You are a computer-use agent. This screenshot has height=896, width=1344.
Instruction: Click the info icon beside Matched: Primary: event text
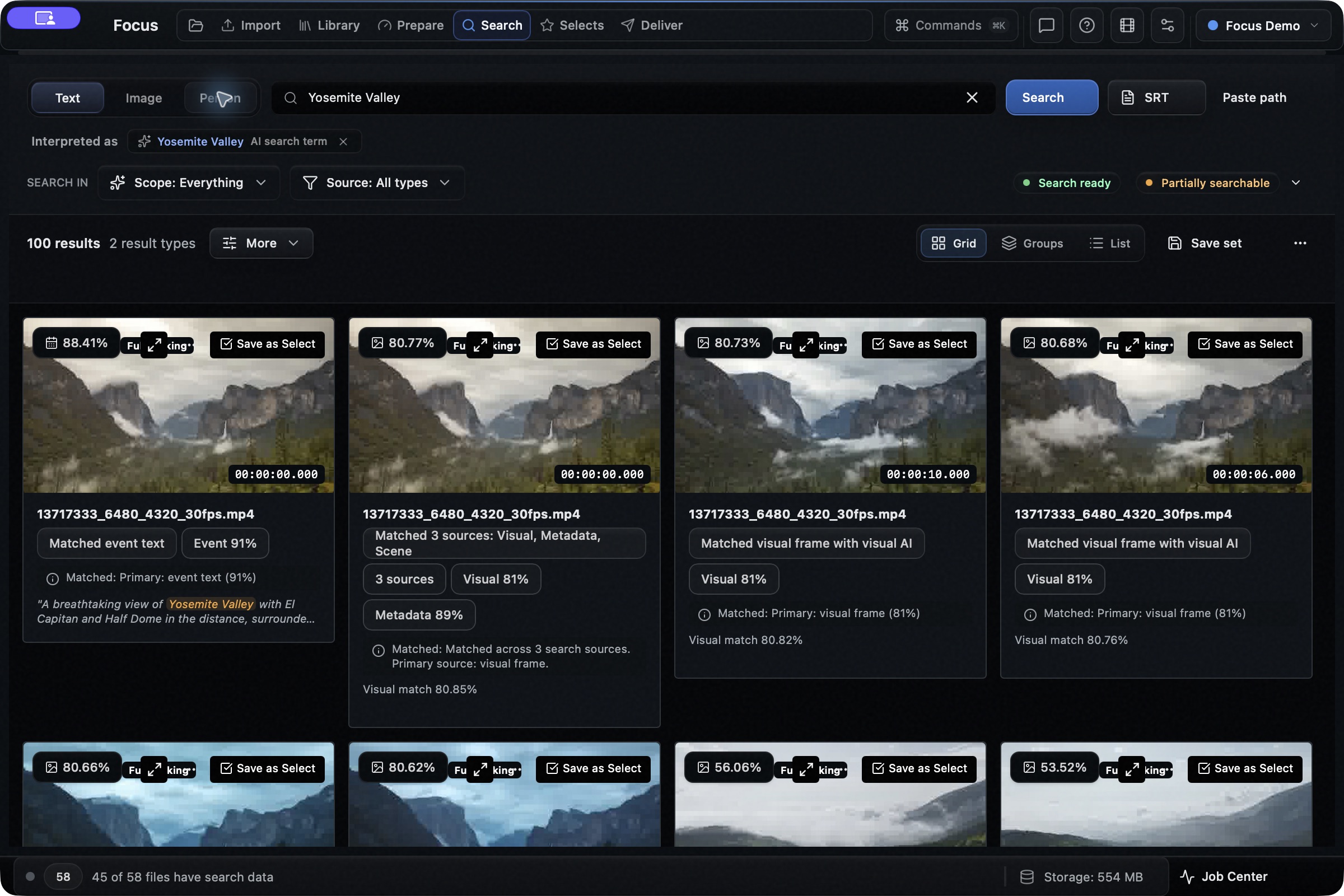[x=52, y=579]
